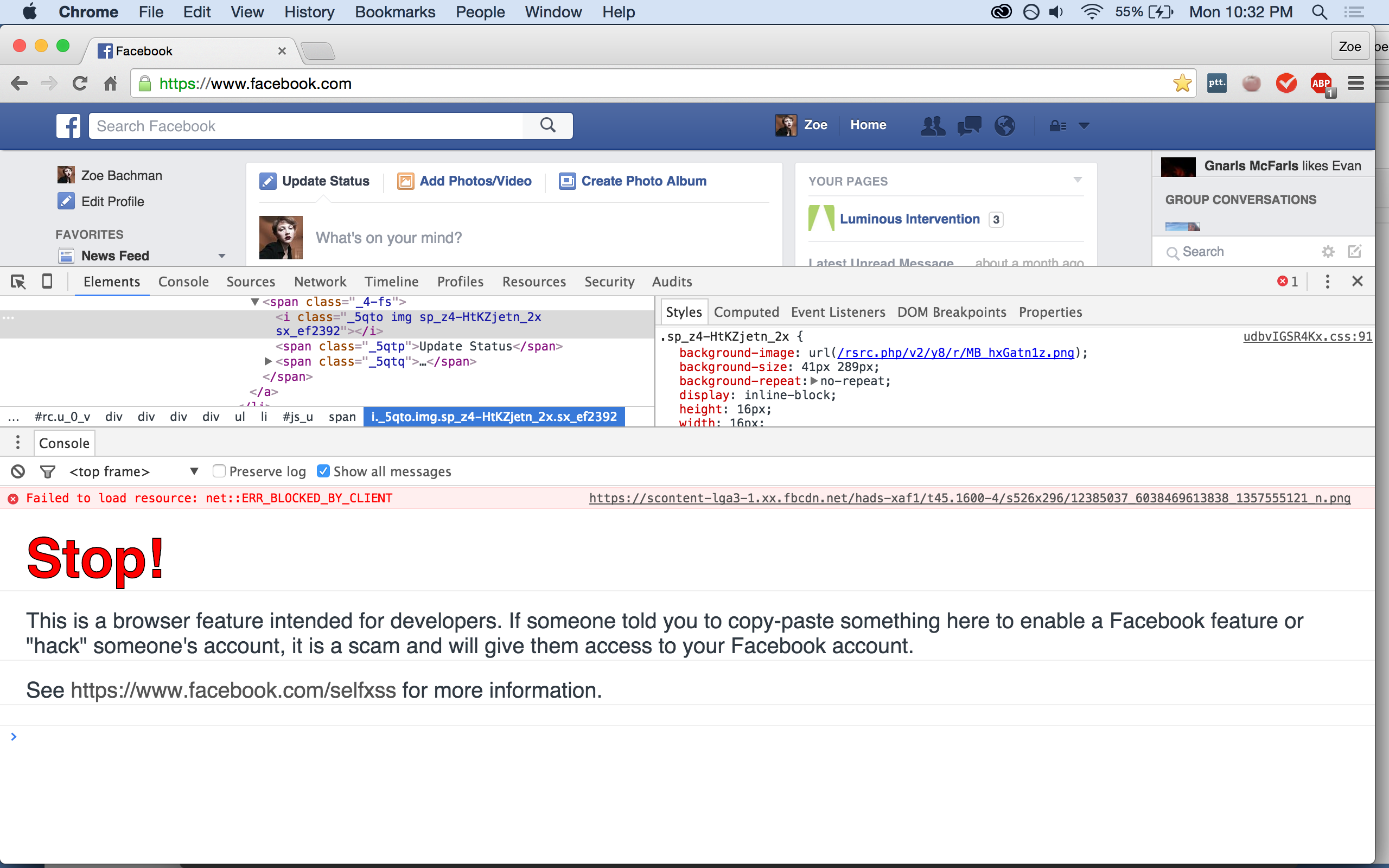Screen dimensions: 1389x868
Task: Toggle DevTools device mode icon
Action: click(x=47, y=282)
